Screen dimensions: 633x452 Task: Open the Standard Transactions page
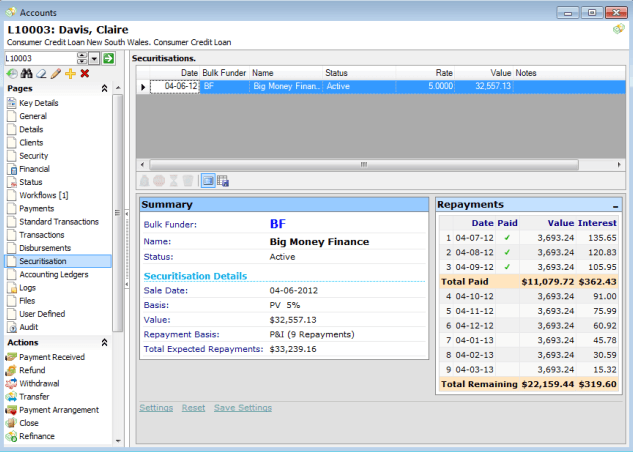click(59, 222)
